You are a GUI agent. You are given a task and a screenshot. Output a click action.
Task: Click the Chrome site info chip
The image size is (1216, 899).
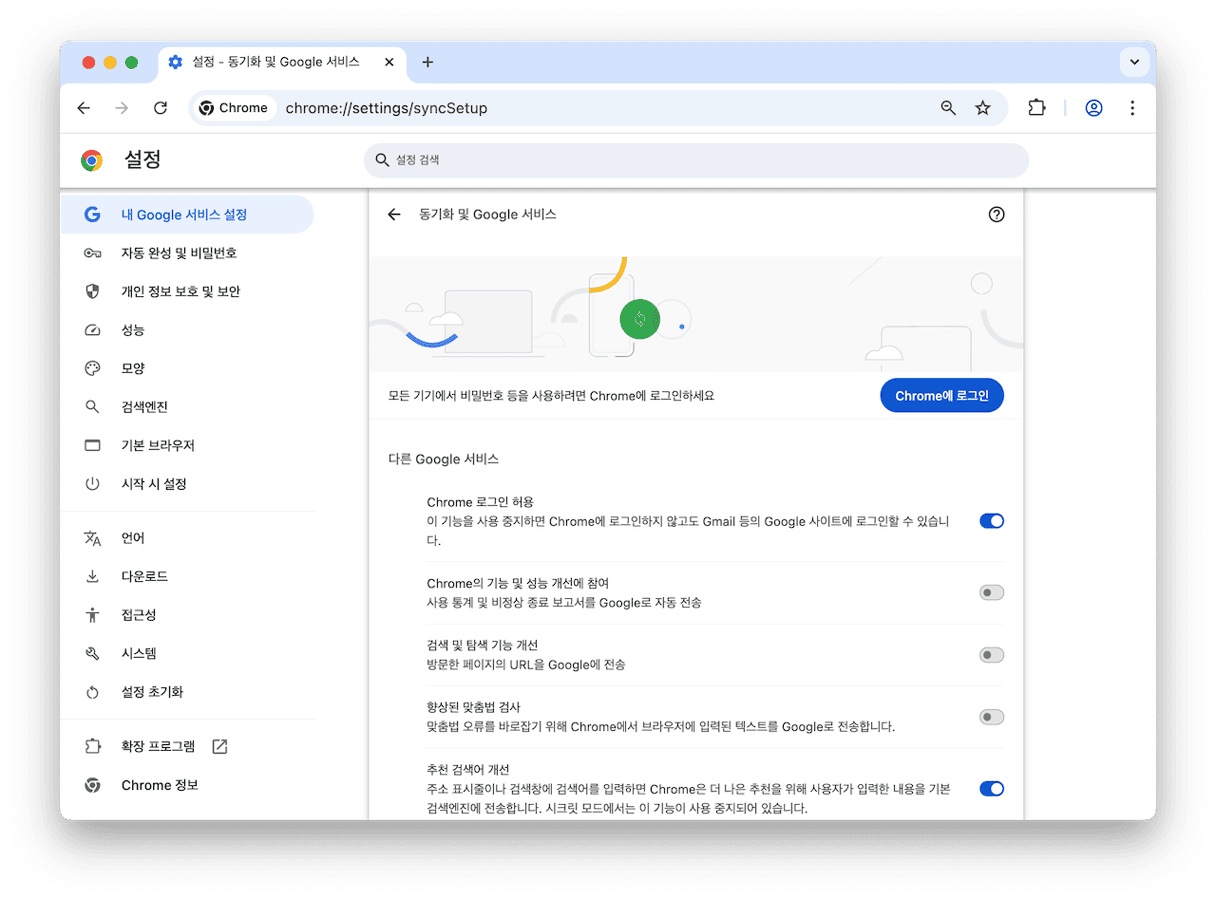235,108
